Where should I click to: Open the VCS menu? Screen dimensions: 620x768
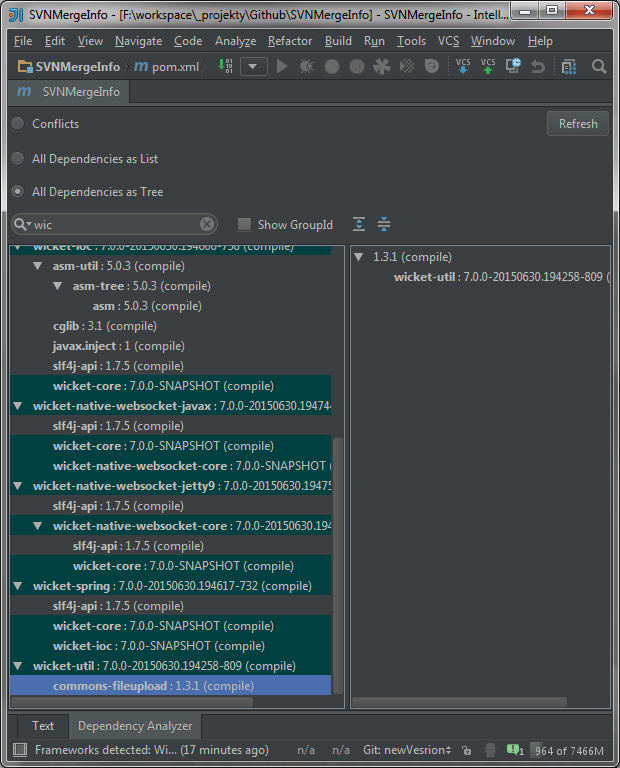click(449, 41)
